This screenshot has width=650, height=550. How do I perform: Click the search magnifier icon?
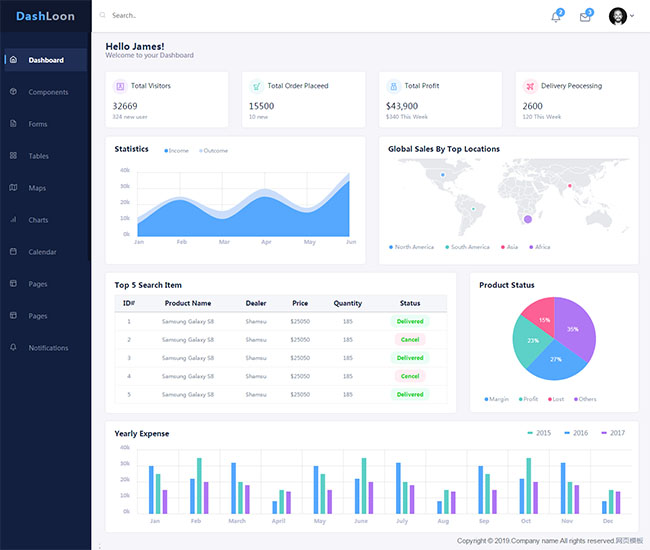[x=103, y=16]
